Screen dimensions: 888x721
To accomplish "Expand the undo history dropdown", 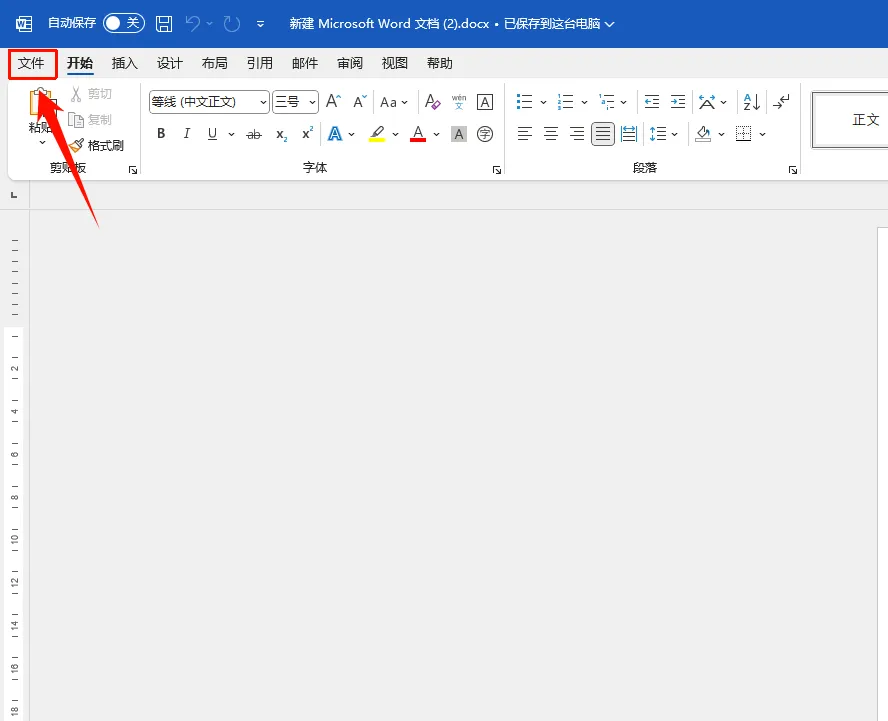I will [209, 24].
